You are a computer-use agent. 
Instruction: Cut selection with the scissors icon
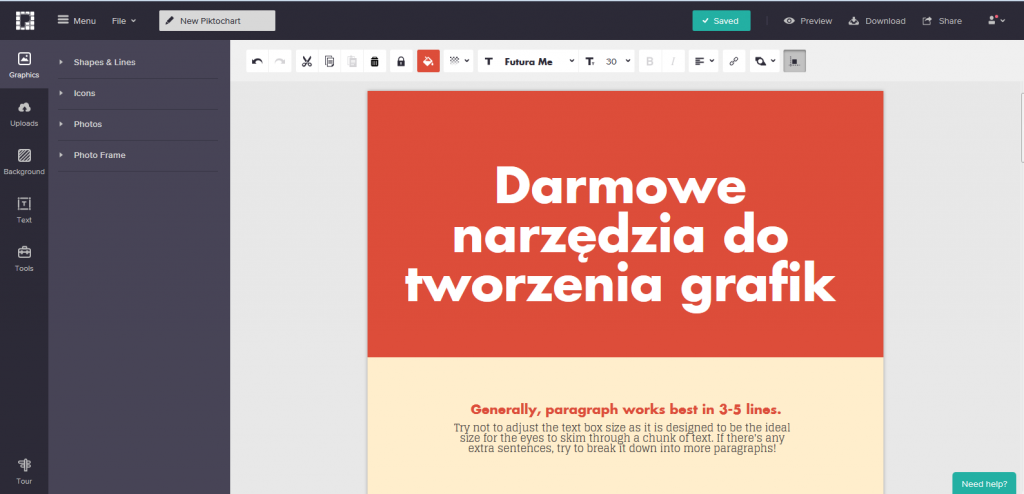point(307,62)
